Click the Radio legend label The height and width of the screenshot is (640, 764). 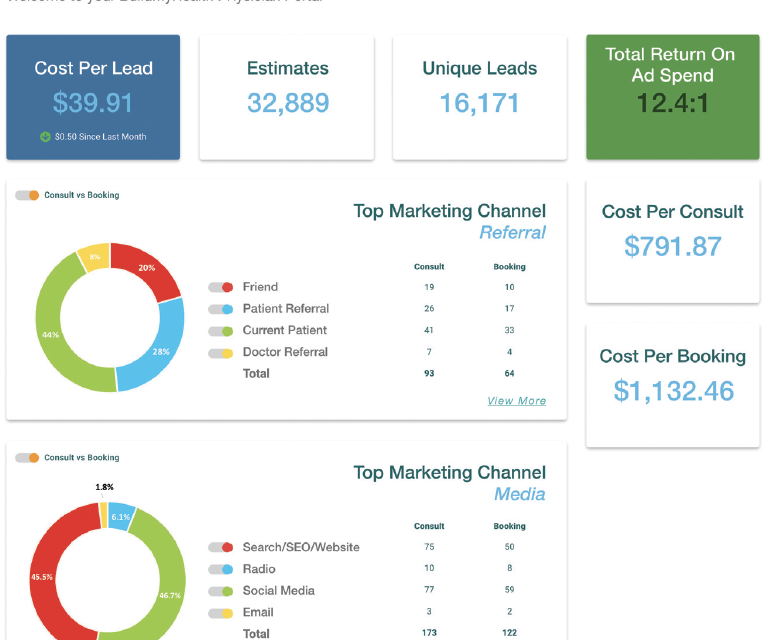(x=259, y=569)
